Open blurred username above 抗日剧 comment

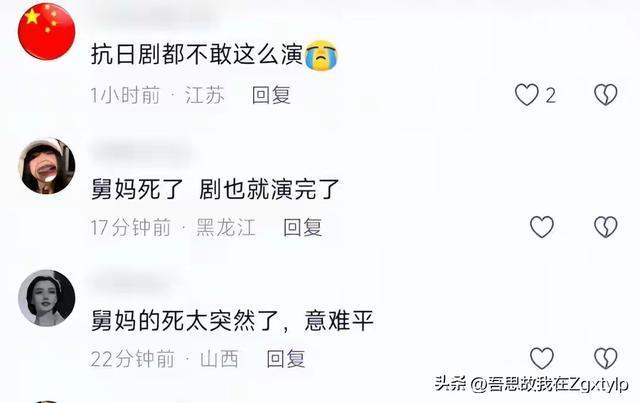[155, 16]
